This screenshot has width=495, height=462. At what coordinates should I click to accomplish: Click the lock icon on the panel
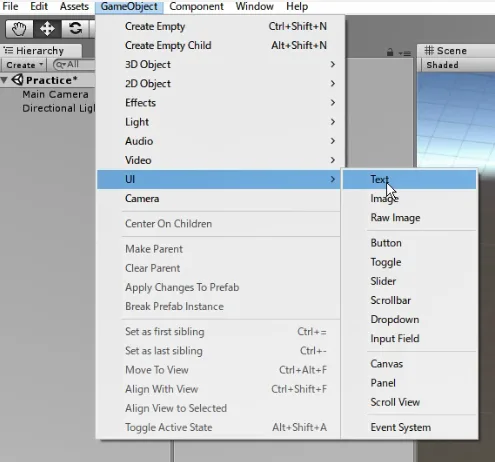tap(390, 52)
